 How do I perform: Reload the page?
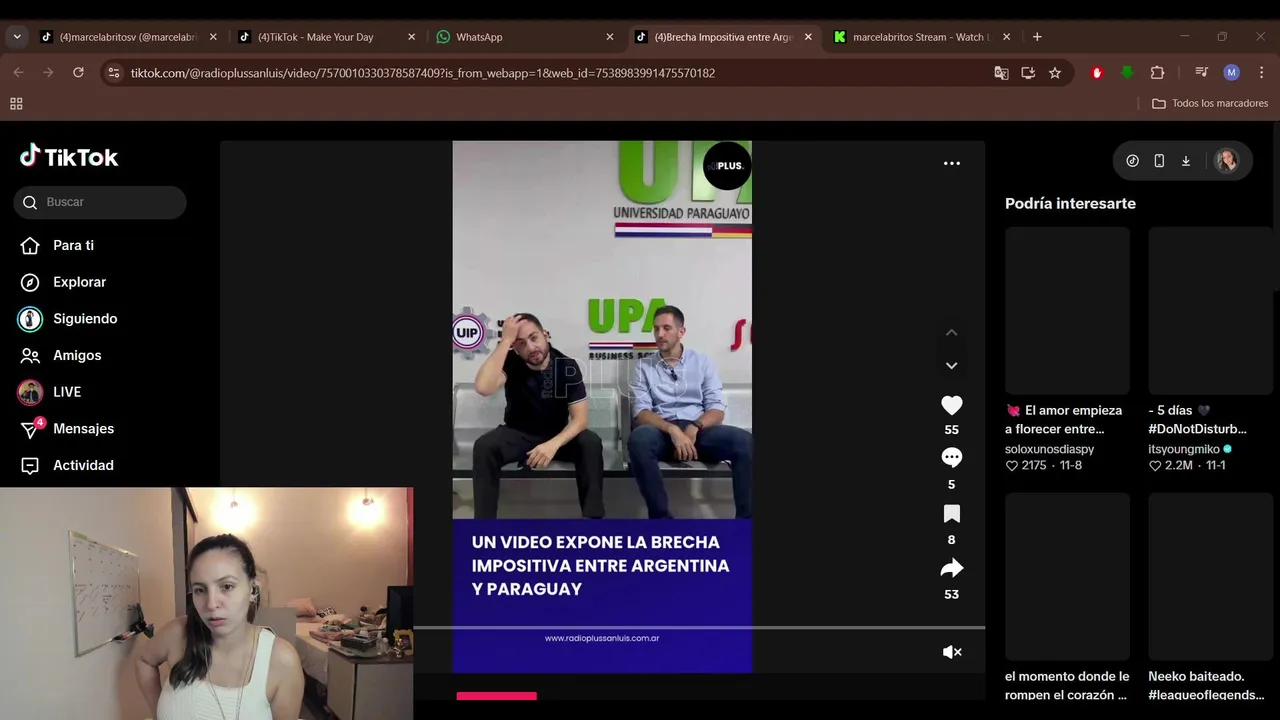click(x=78, y=73)
